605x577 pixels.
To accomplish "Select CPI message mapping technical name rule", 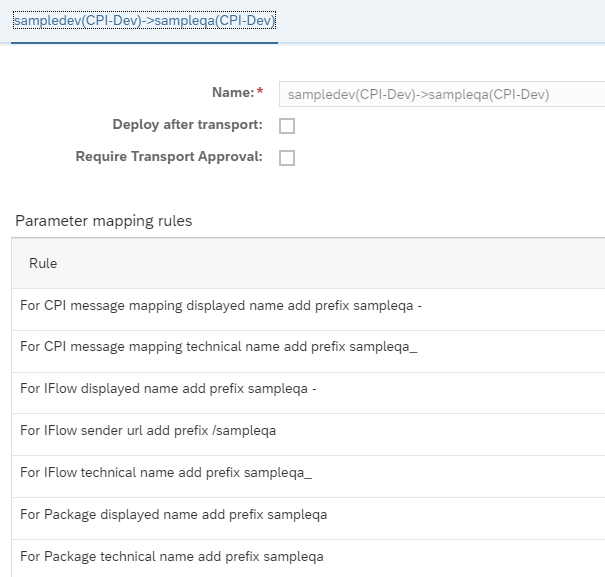I will coord(308,351).
